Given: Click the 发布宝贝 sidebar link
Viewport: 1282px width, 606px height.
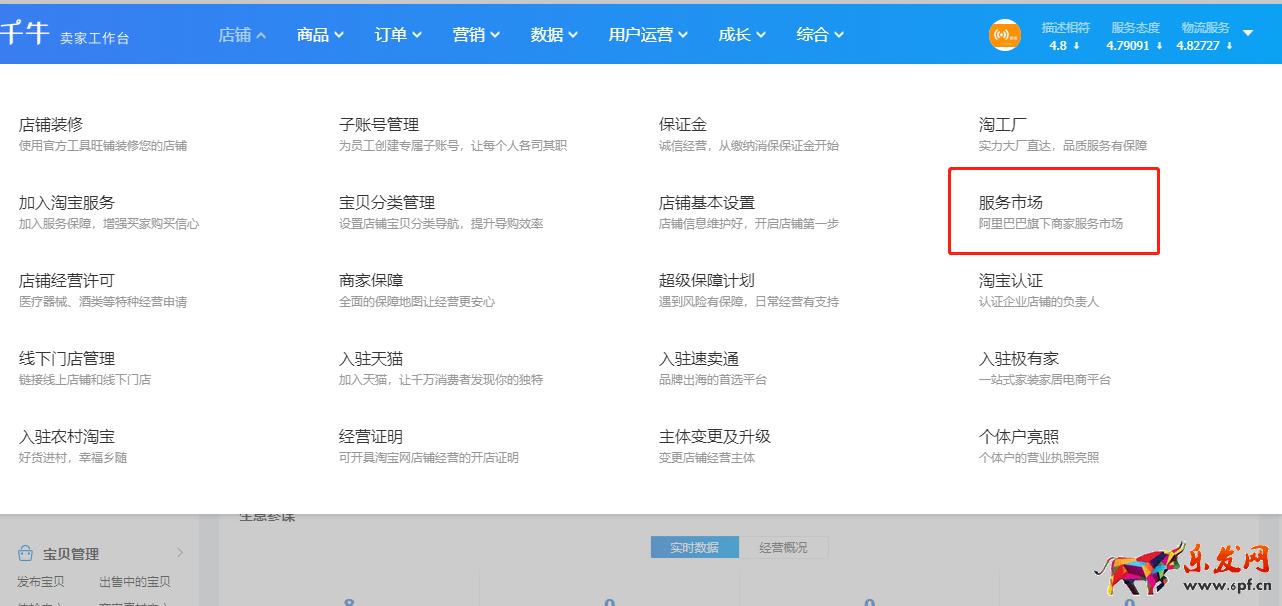Looking at the screenshot, I should [x=41, y=582].
